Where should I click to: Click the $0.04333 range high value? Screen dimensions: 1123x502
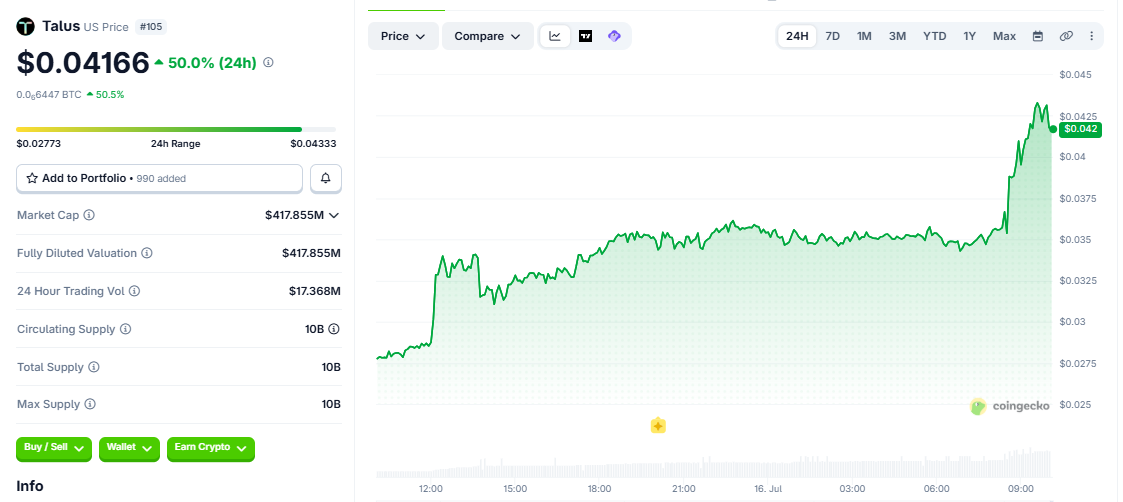point(313,143)
